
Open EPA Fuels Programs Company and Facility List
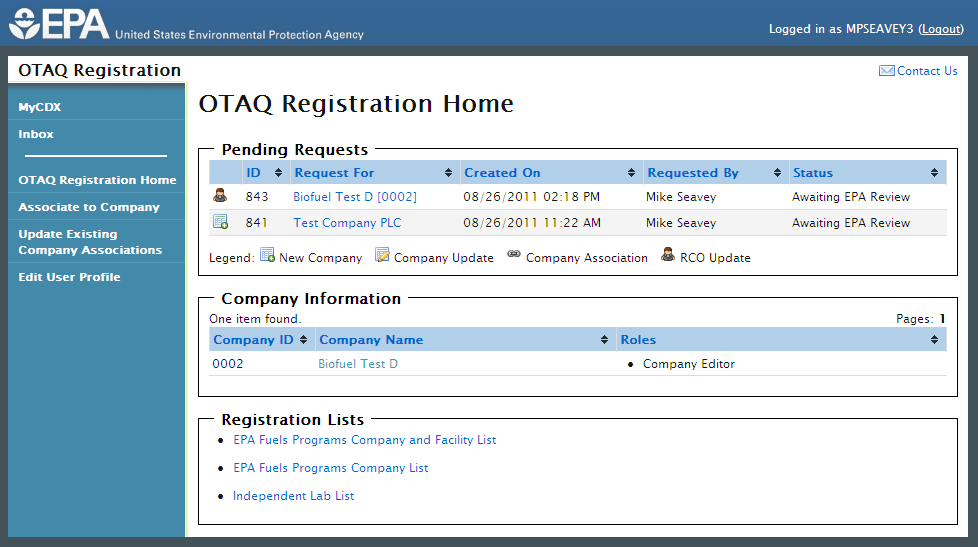pos(365,440)
